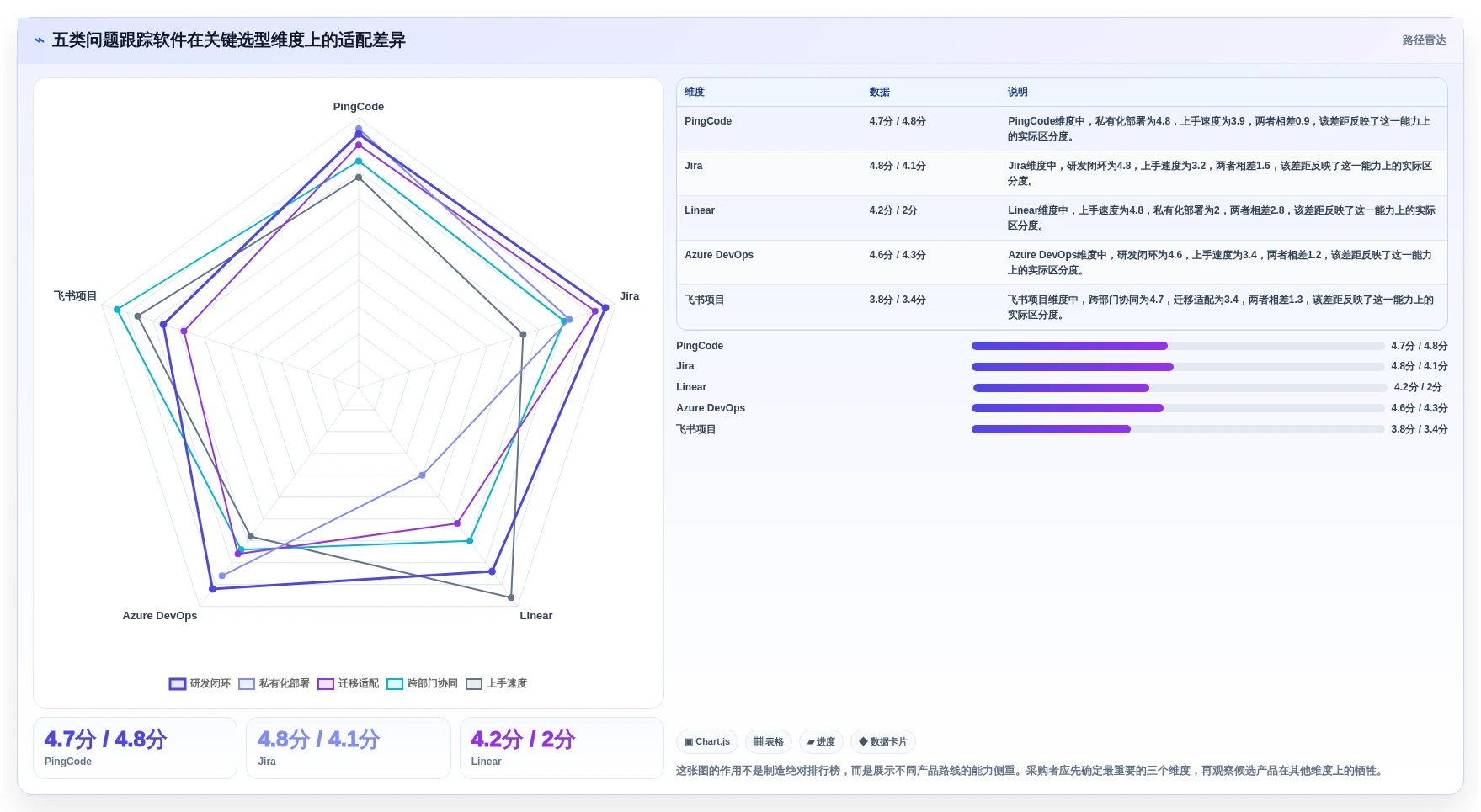The height and width of the screenshot is (812, 1481).
Task: Toggle the 跨部门协同 legend series
Action: click(422, 683)
